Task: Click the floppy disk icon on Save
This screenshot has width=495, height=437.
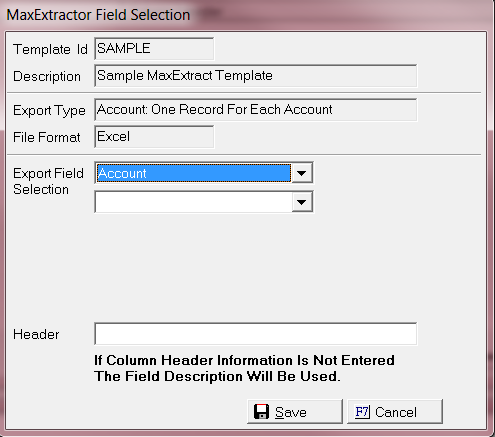Action: pos(261,412)
